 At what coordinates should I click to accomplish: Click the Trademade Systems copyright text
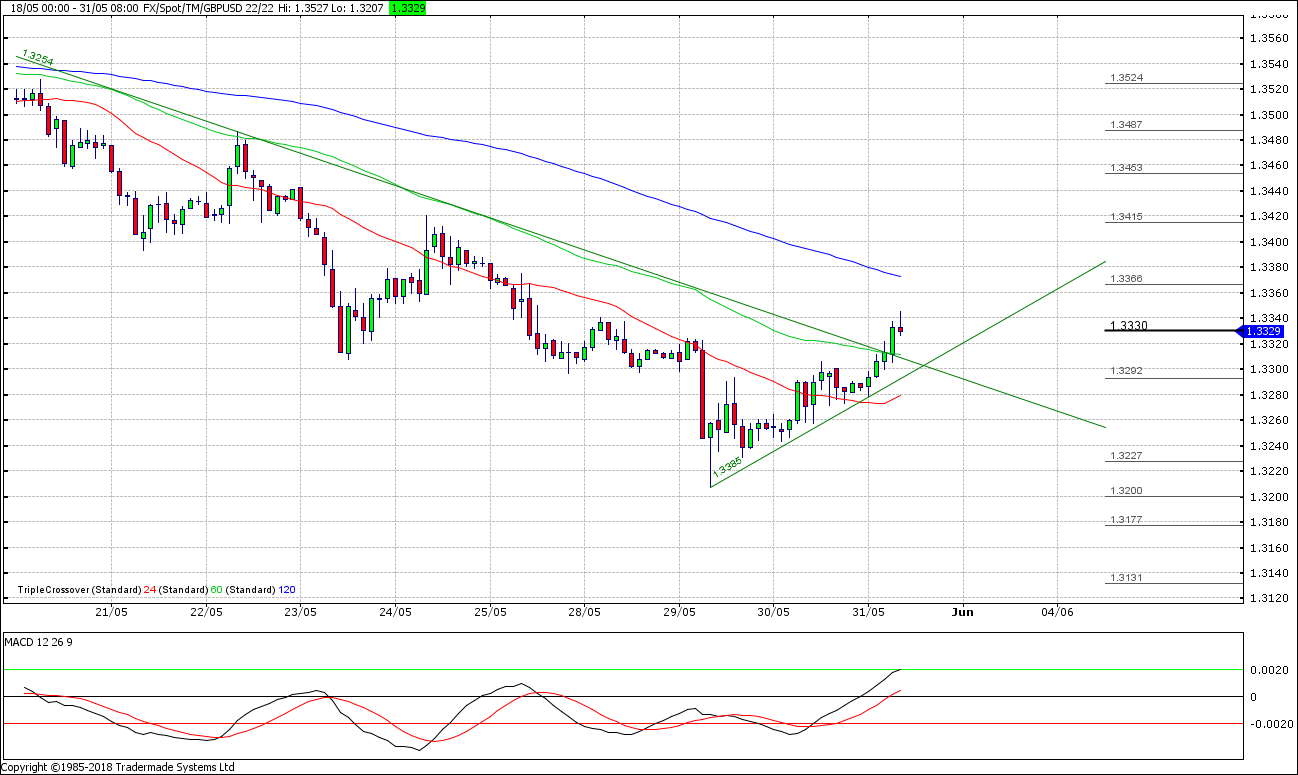click(x=118, y=767)
